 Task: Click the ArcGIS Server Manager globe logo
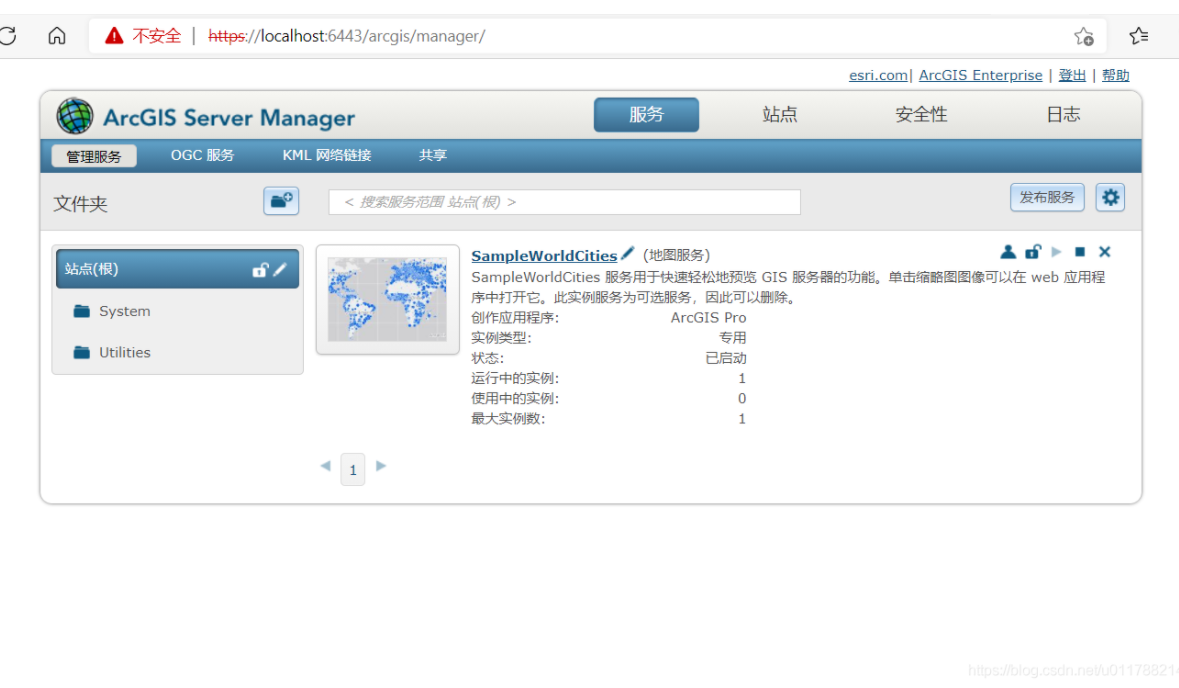click(x=73, y=116)
